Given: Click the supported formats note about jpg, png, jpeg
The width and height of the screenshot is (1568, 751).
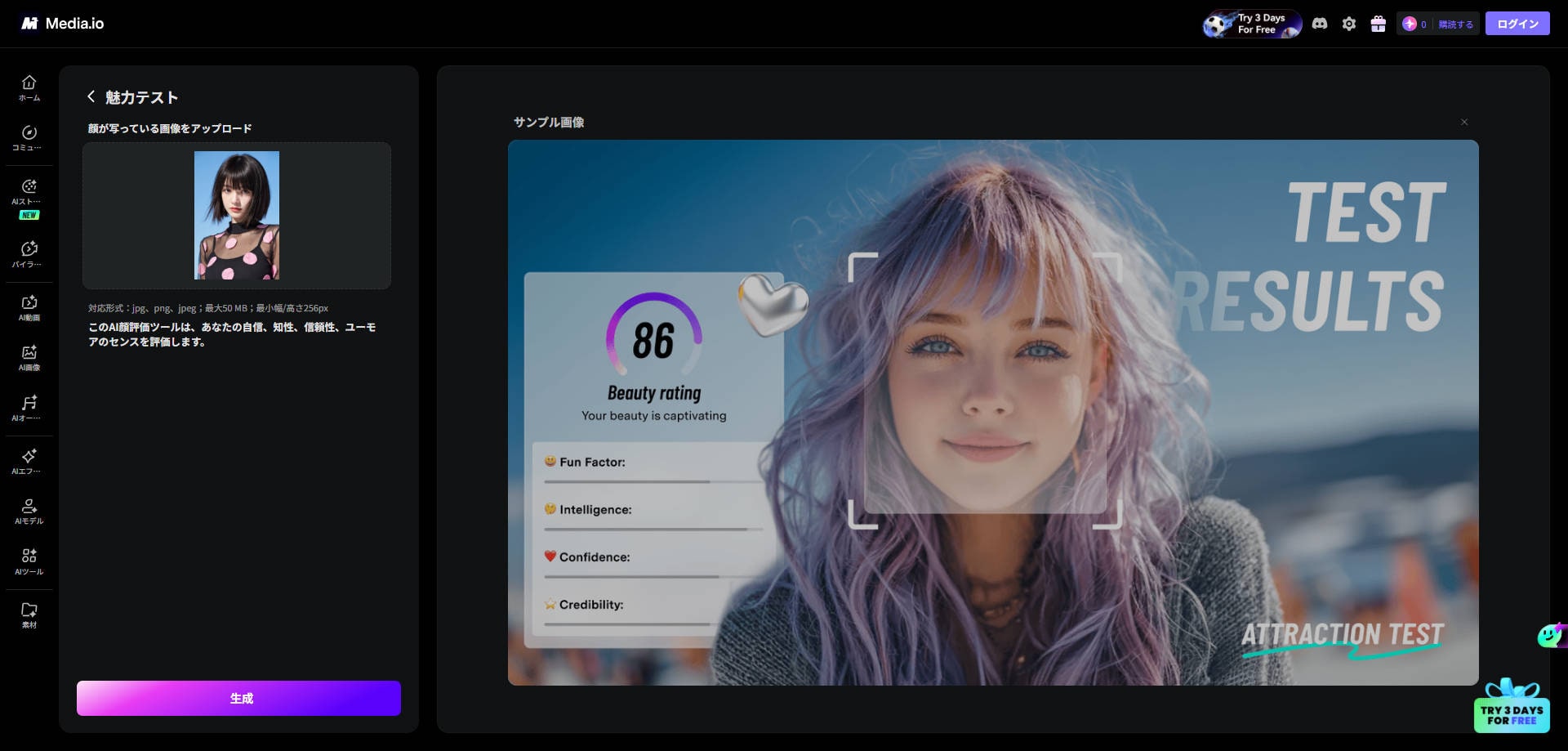Looking at the screenshot, I should tap(208, 308).
